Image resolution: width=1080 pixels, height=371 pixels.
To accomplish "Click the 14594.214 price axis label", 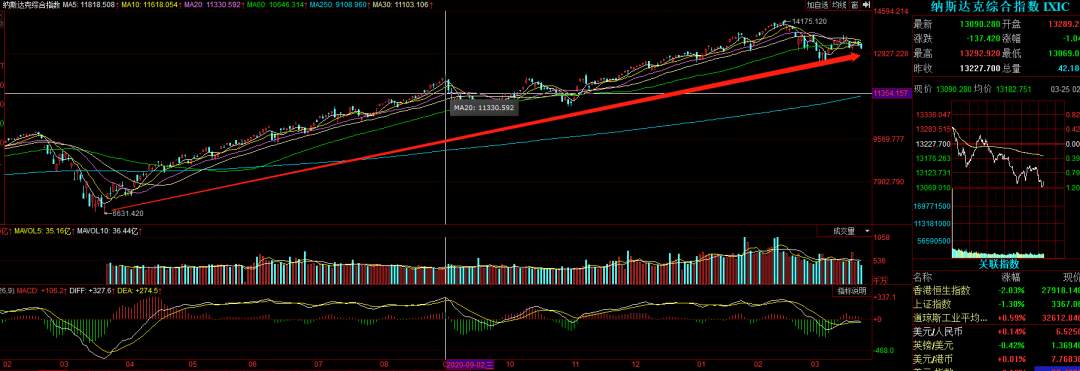I will (x=890, y=11).
